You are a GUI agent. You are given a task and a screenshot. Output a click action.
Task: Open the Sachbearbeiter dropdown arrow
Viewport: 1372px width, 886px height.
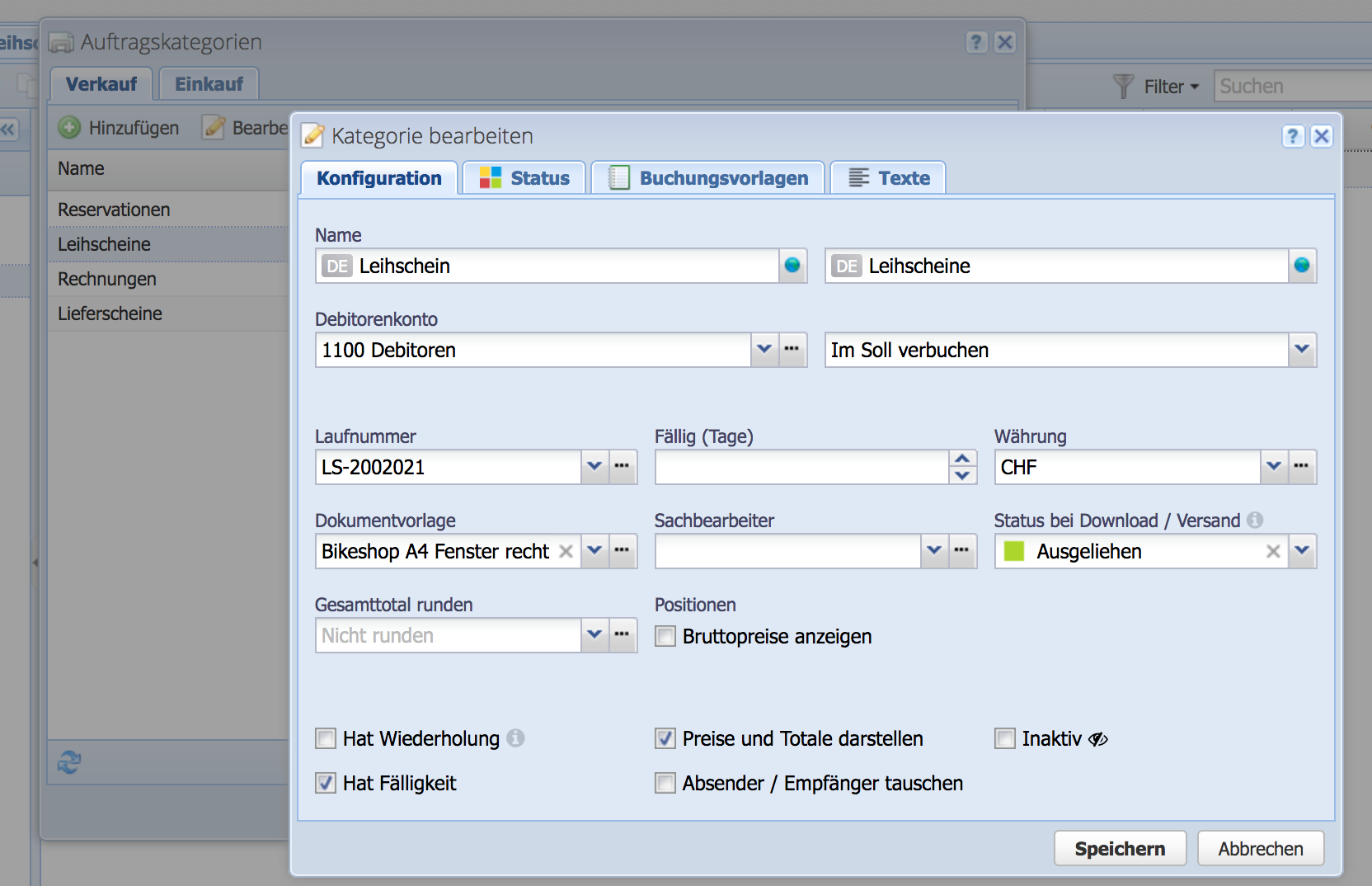tap(934, 551)
